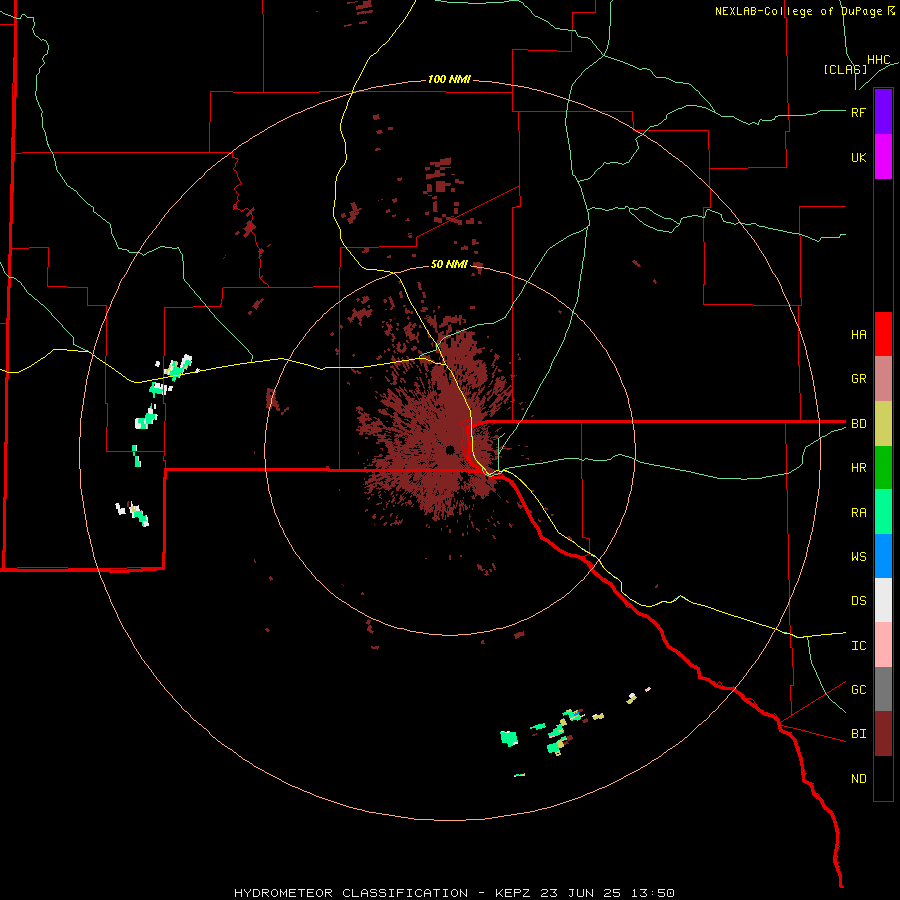
Task: Click the 100 NMI range ring label
Action: click(x=449, y=79)
